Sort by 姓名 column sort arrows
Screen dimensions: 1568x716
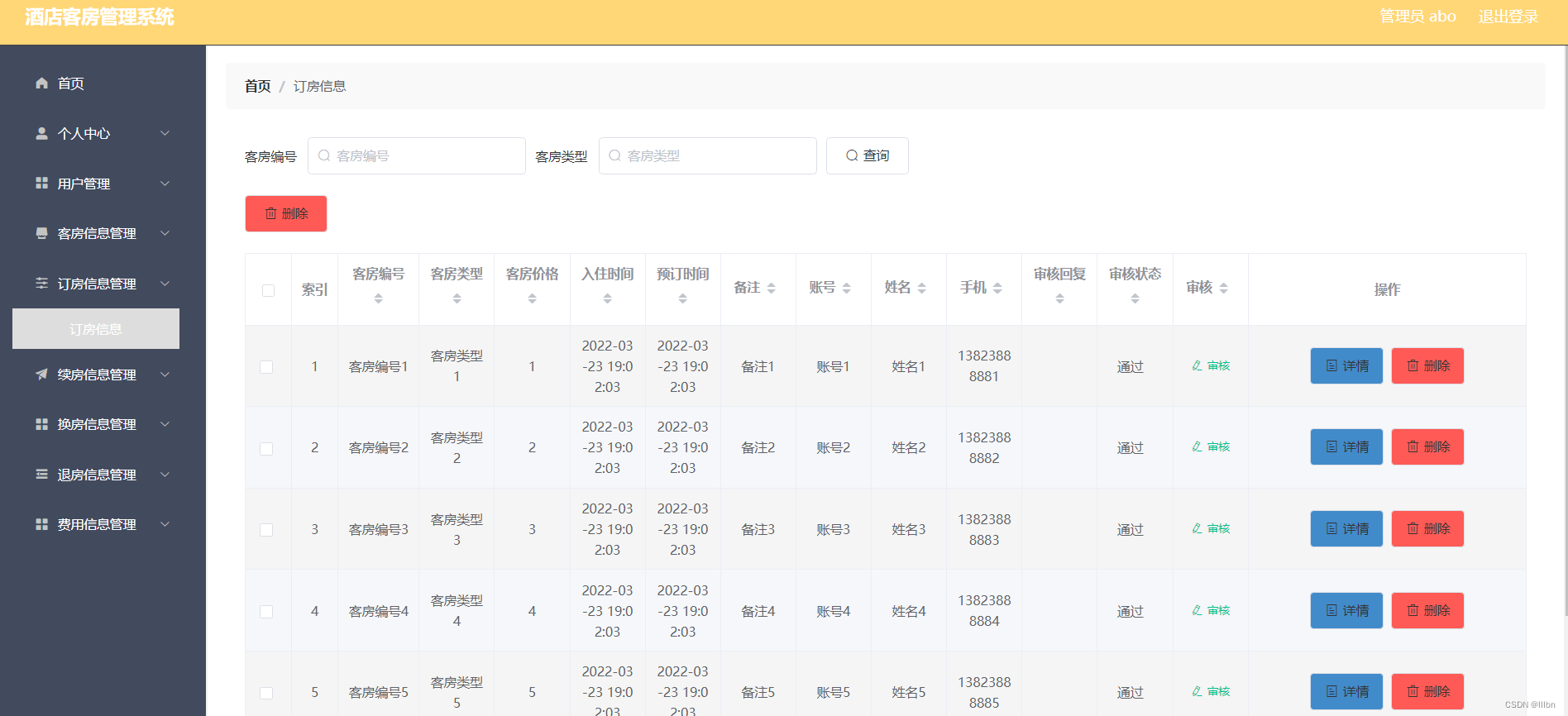921,288
